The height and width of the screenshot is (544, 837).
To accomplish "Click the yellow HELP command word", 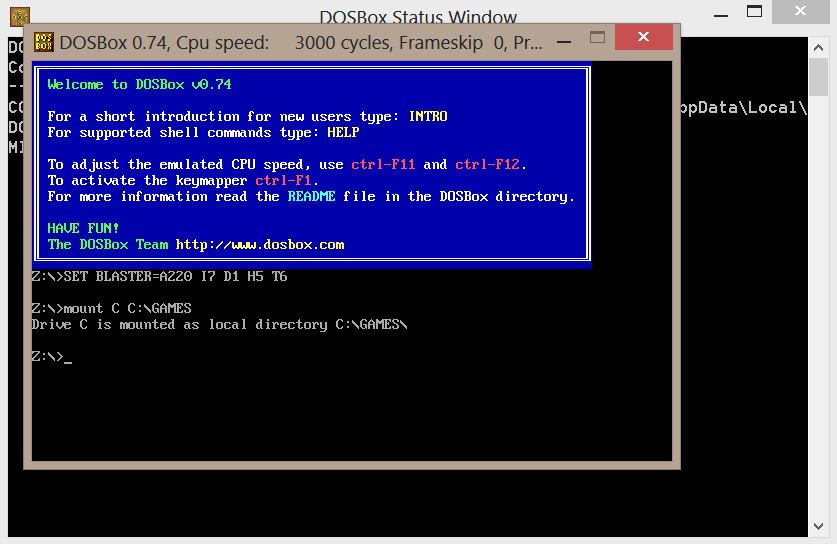I will click(343, 132).
